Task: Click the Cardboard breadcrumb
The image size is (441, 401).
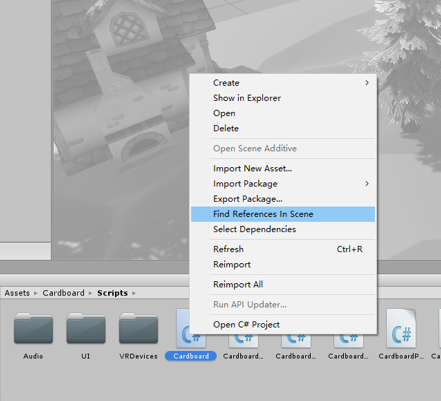Action: click(x=63, y=293)
